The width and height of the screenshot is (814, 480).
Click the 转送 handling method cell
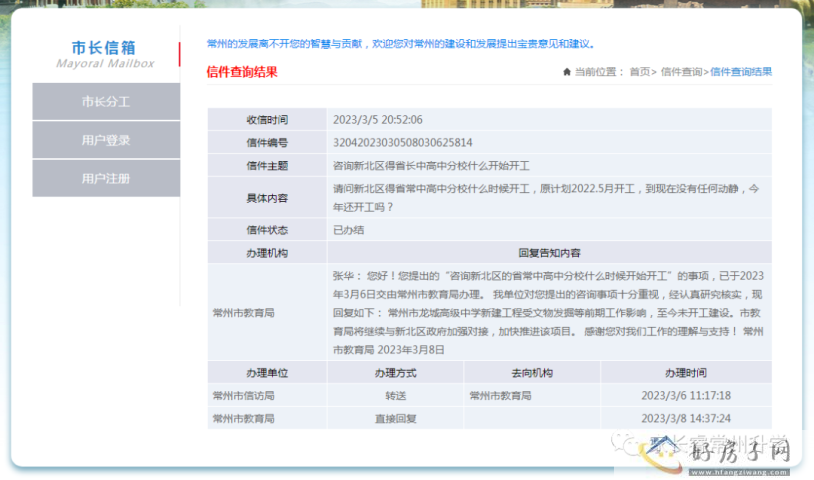tap(396, 396)
